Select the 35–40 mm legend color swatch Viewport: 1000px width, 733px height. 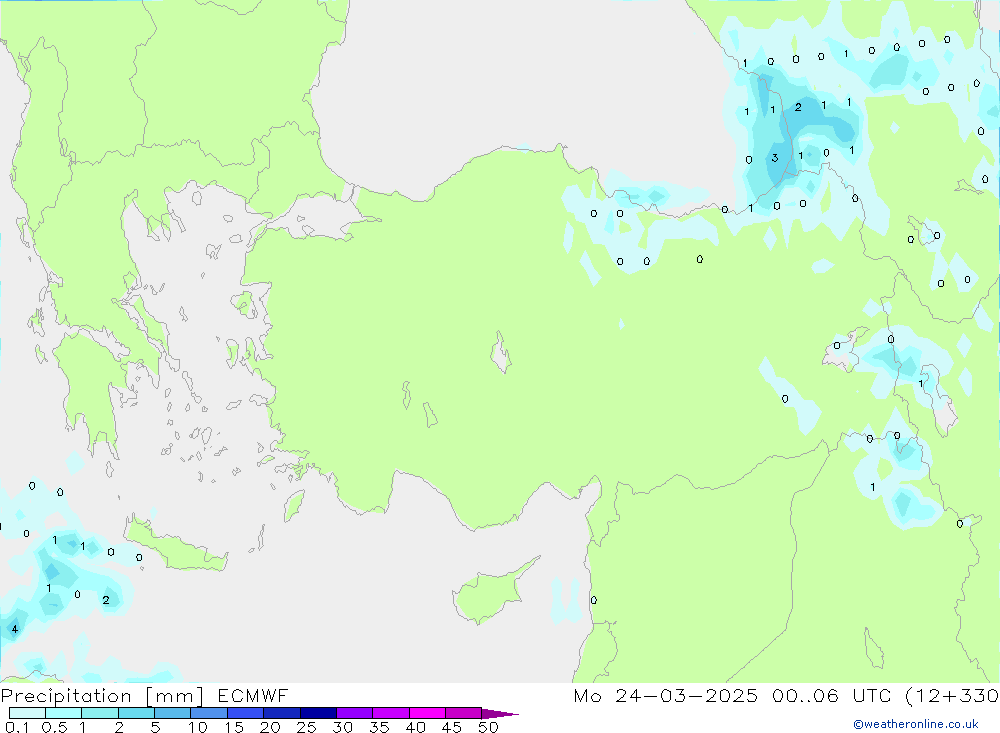click(391, 713)
